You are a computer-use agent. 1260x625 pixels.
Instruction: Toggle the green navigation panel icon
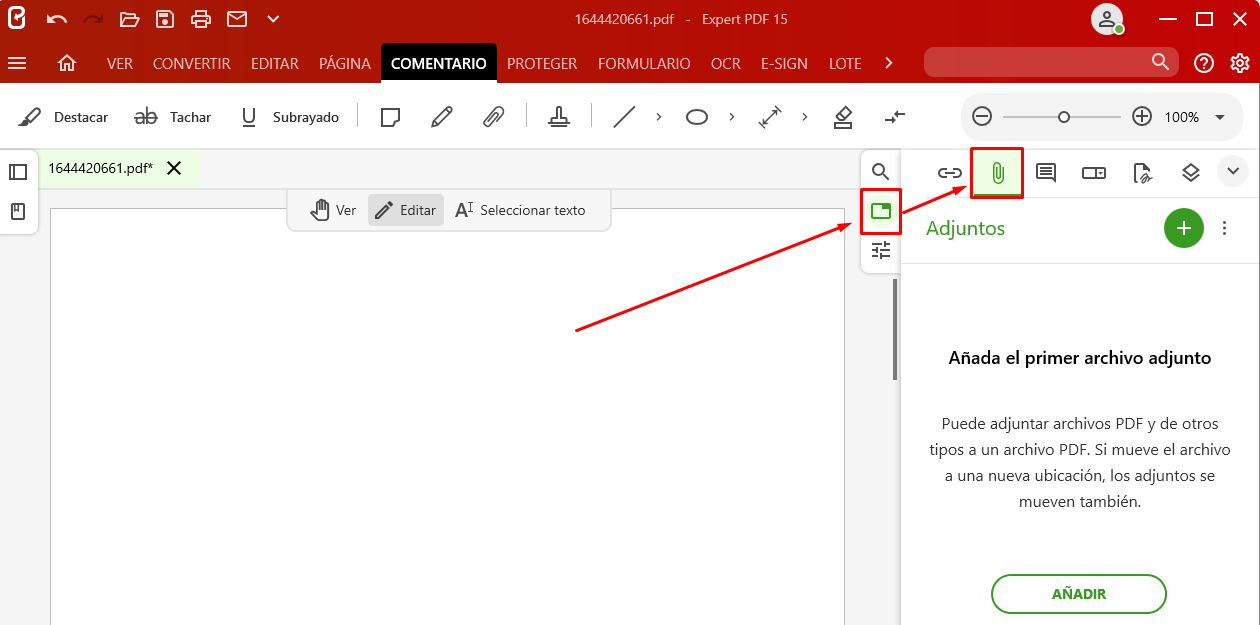[x=881, y=211]
